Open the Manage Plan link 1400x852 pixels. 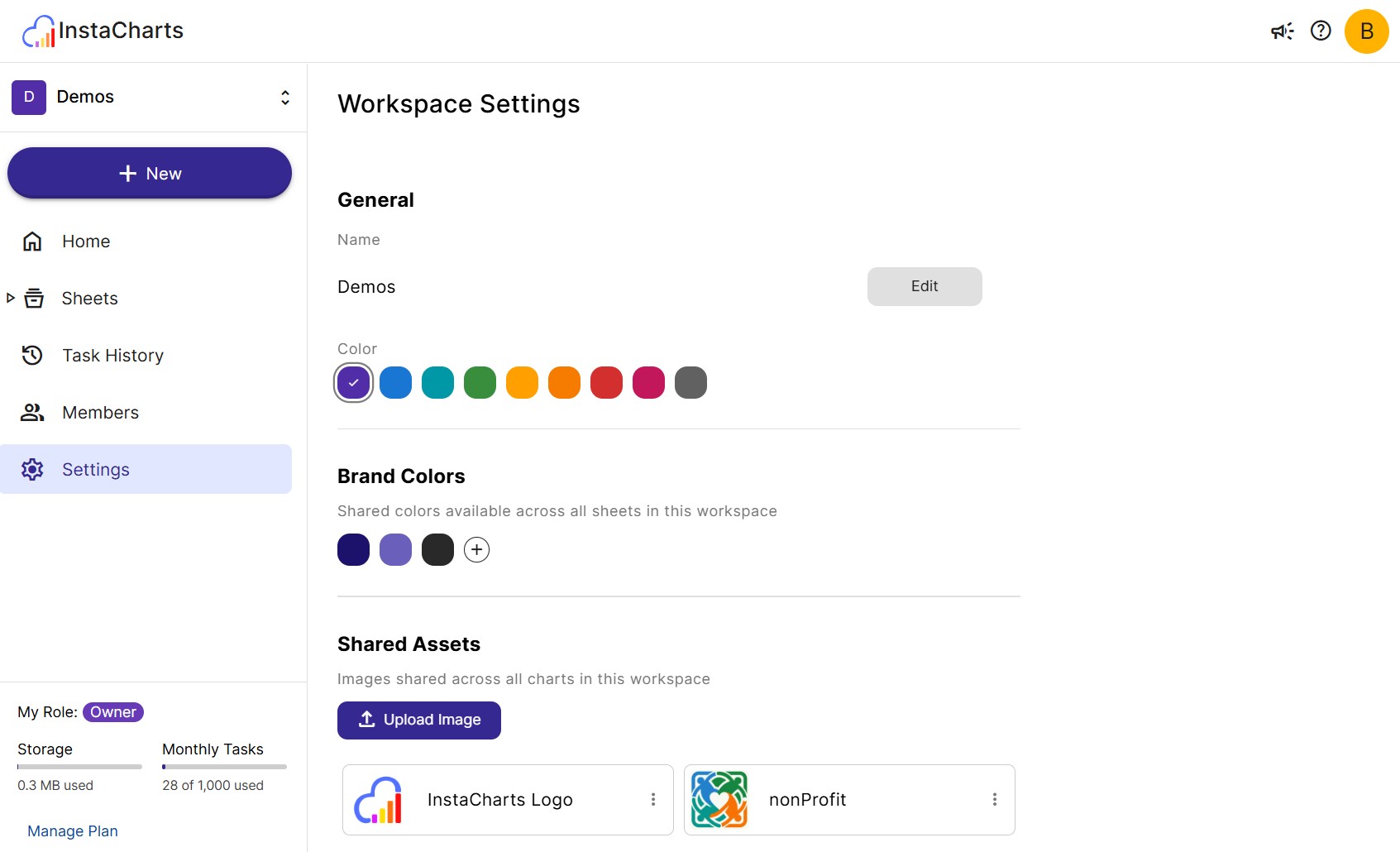point(72,830)
